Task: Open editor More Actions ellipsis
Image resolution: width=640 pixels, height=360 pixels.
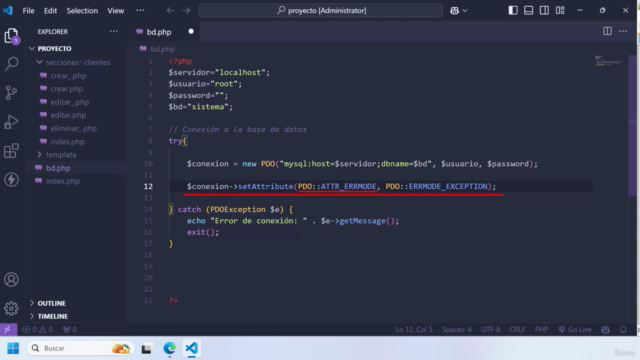Action: coord(623,31)
